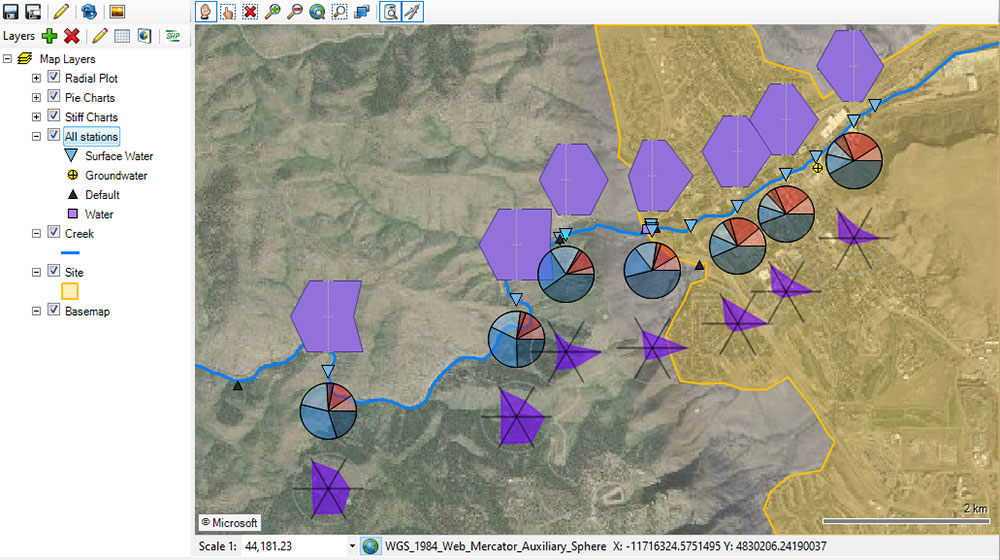Select the Creek layer in tree

click(79, 233)
